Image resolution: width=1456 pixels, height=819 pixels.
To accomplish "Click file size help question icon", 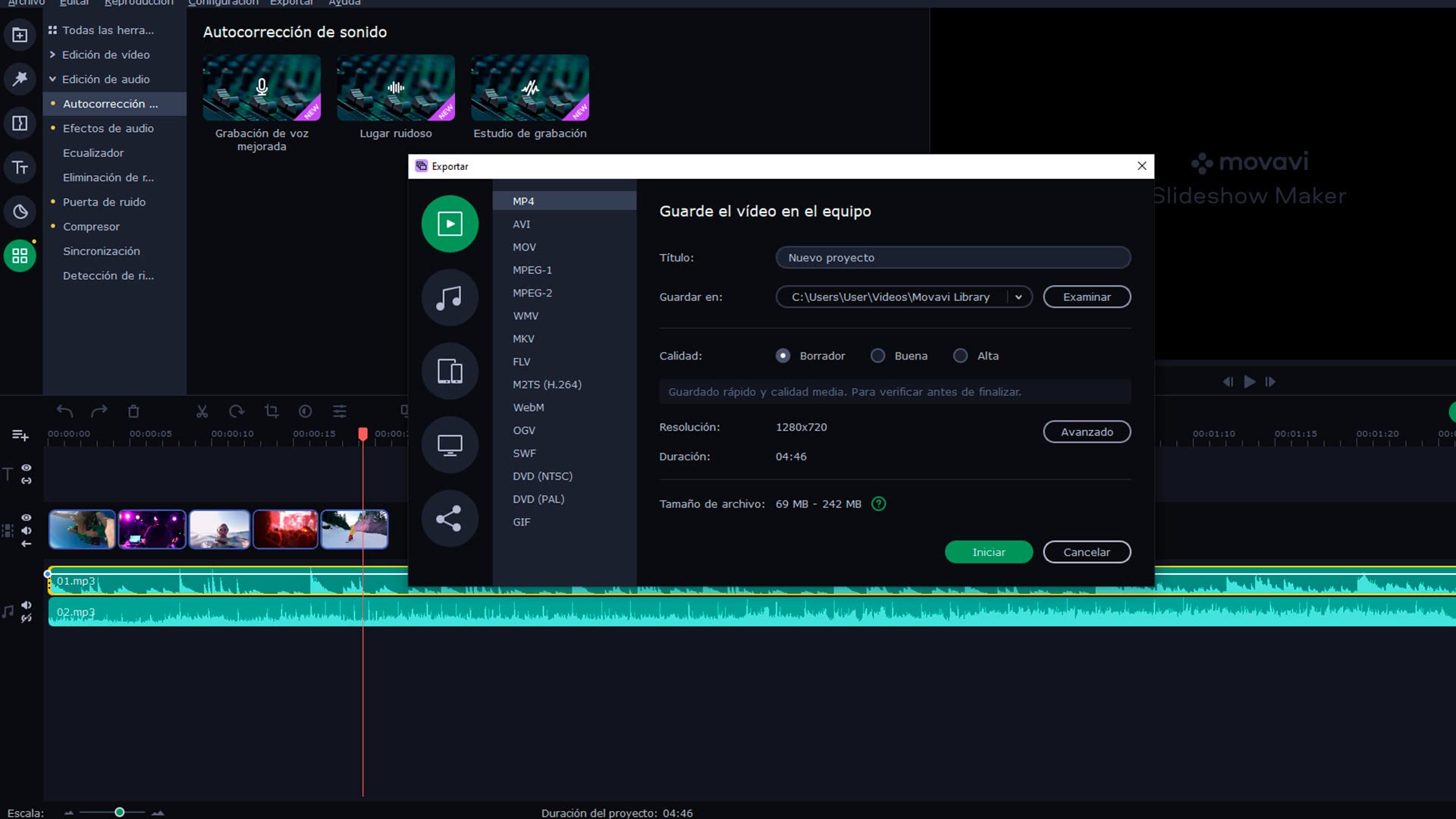I will coord(878,504).
